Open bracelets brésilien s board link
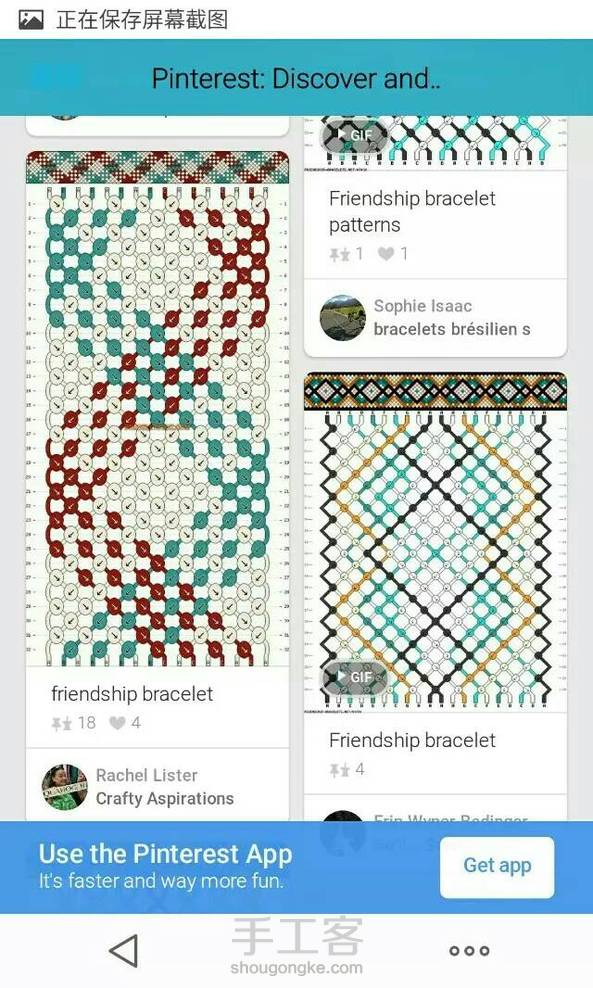Viewport: 593px width, 988px height. click(x=452, y=329)
